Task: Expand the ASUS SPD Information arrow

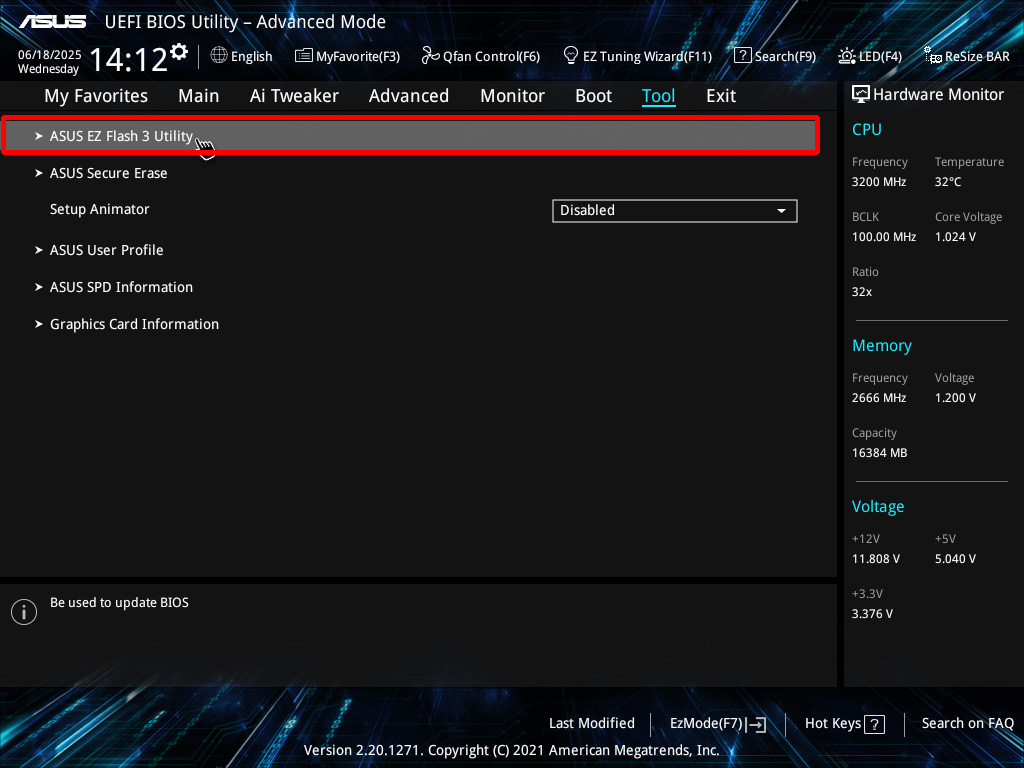Action: (x=39, y=287)
